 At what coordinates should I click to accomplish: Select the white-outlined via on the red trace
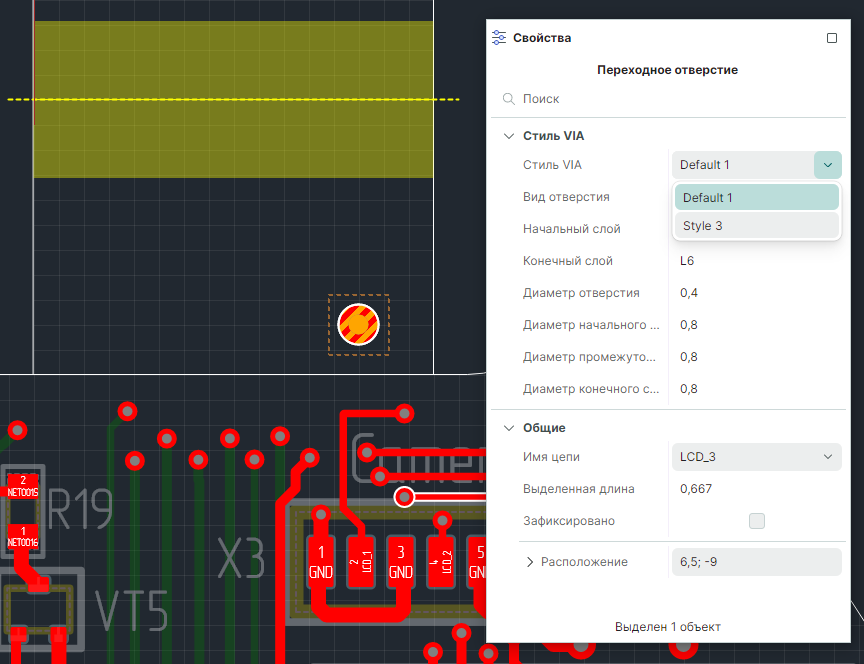point(404,497)
